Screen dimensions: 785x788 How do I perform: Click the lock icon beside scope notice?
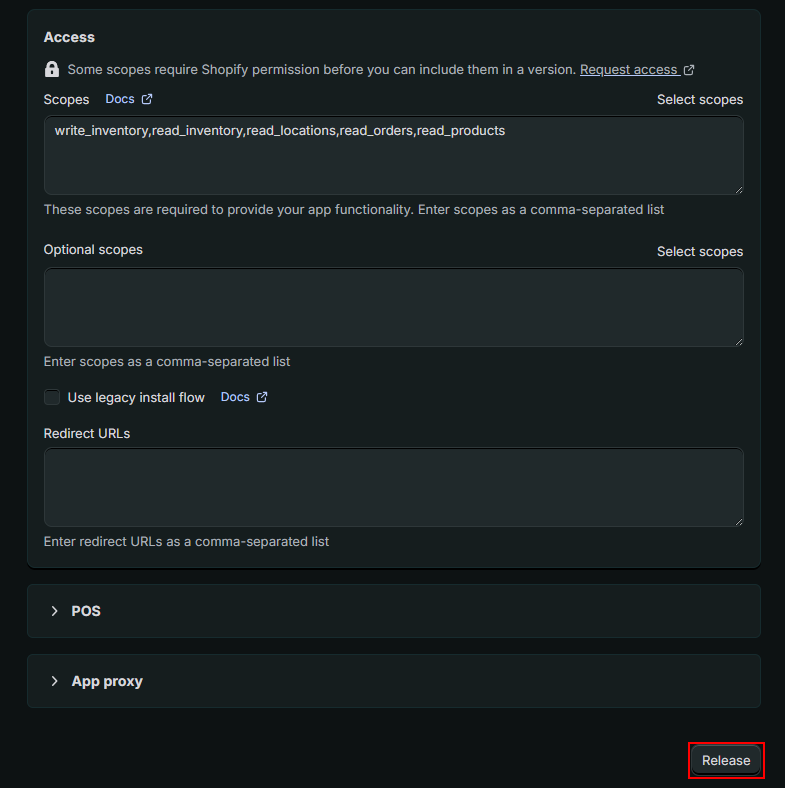52,69
